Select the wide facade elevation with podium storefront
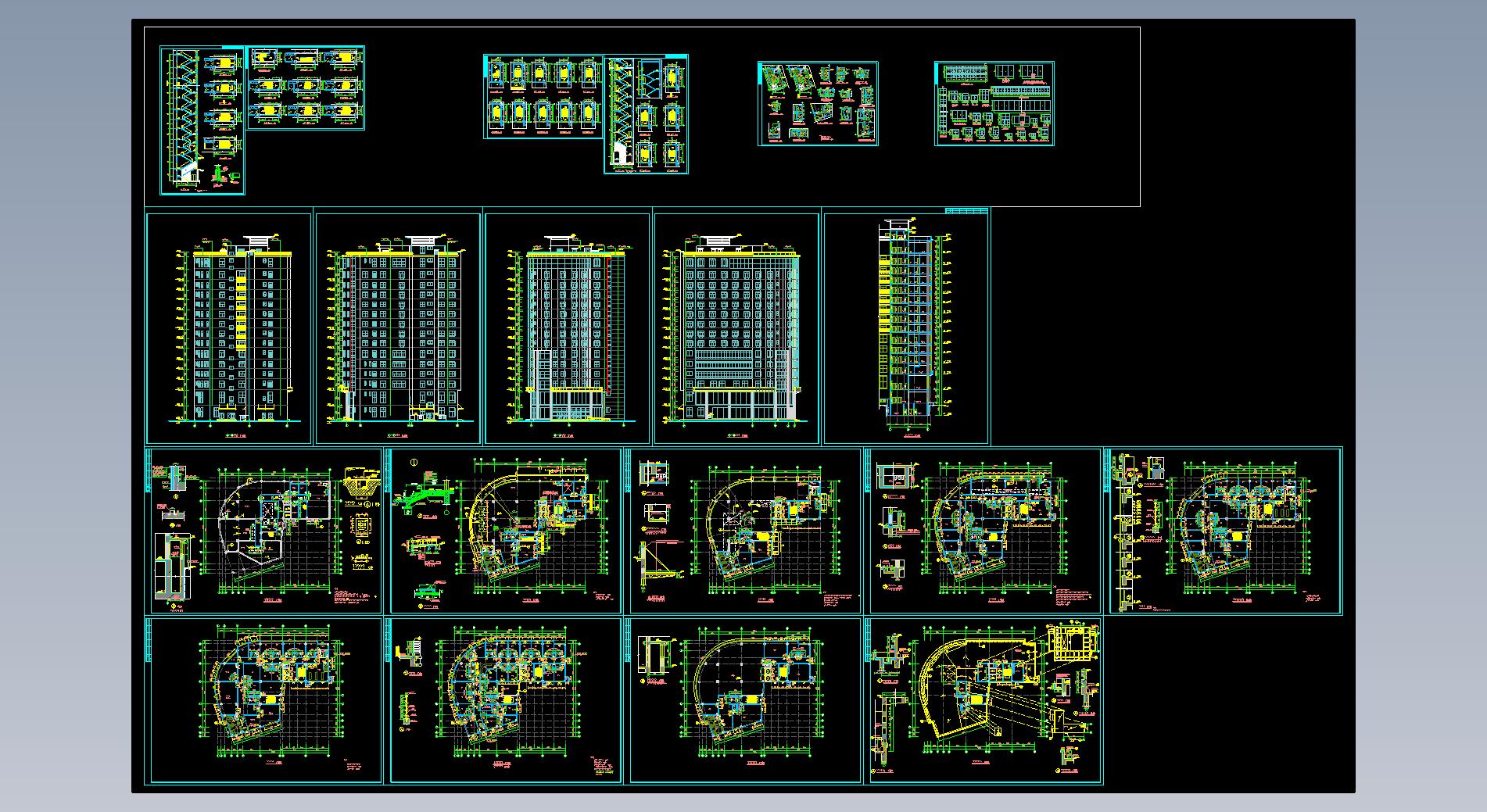Viewport: 1487px width, 812px height. [x=736, y=328]
